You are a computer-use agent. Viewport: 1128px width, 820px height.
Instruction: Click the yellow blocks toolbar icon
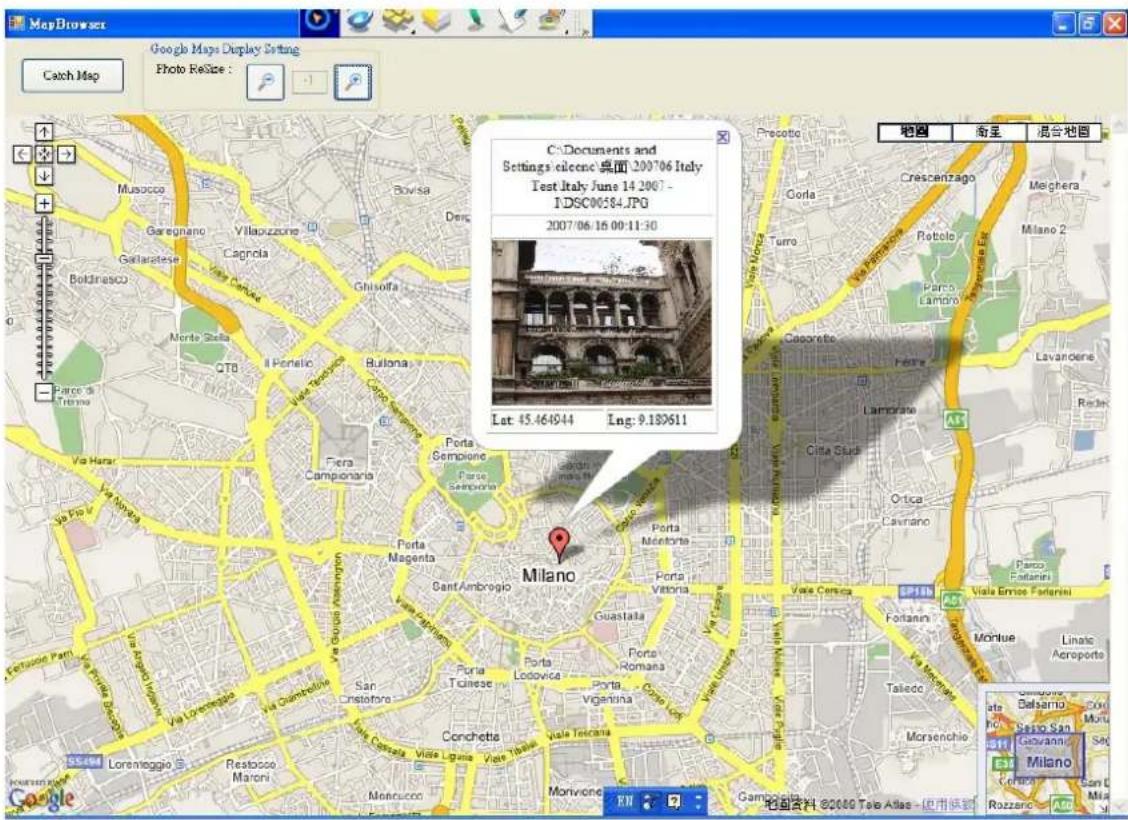(397, 19)
